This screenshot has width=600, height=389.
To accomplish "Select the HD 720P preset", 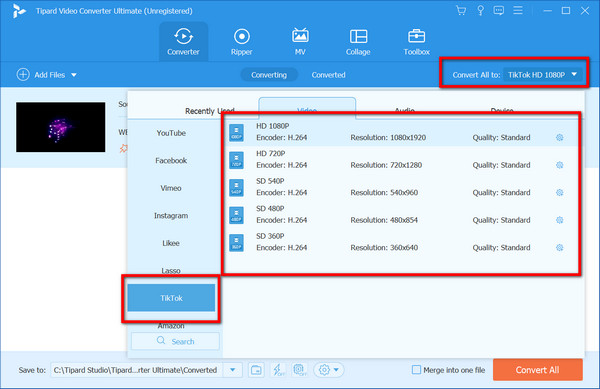I will [401, 160].
